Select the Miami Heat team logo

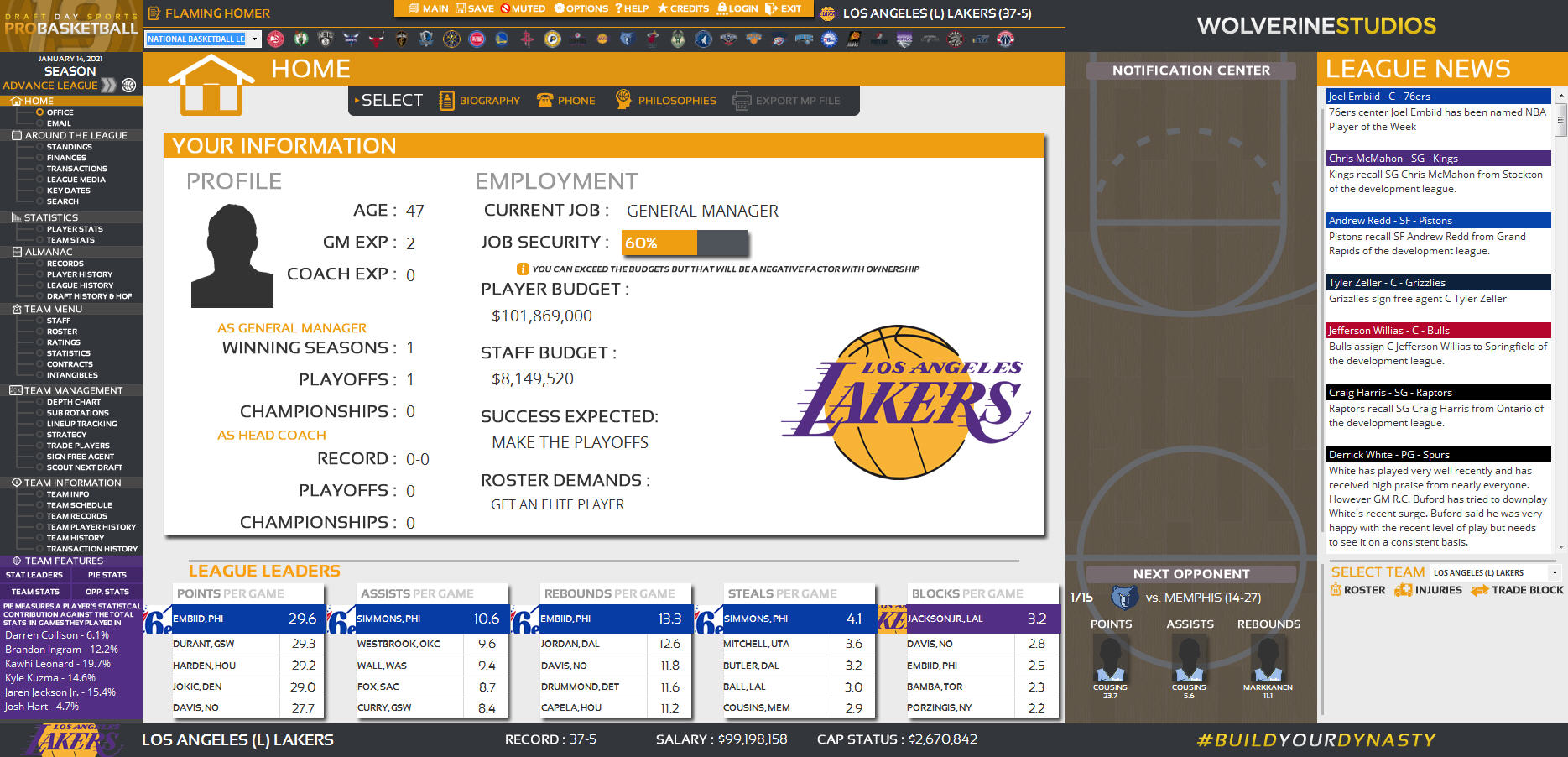pyautogui.click(x=653, y=39)
